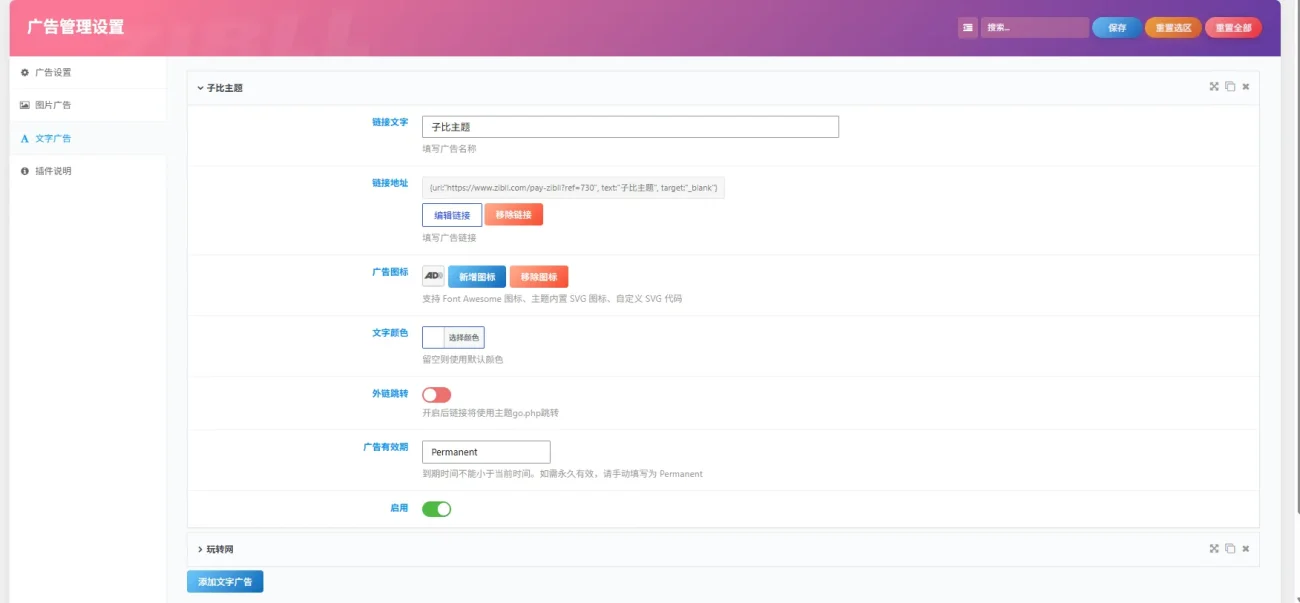Toggle the 启用 enable switch
Image resolution: width=1300 pixels, height=603 pixels.
tap(437, 509)
